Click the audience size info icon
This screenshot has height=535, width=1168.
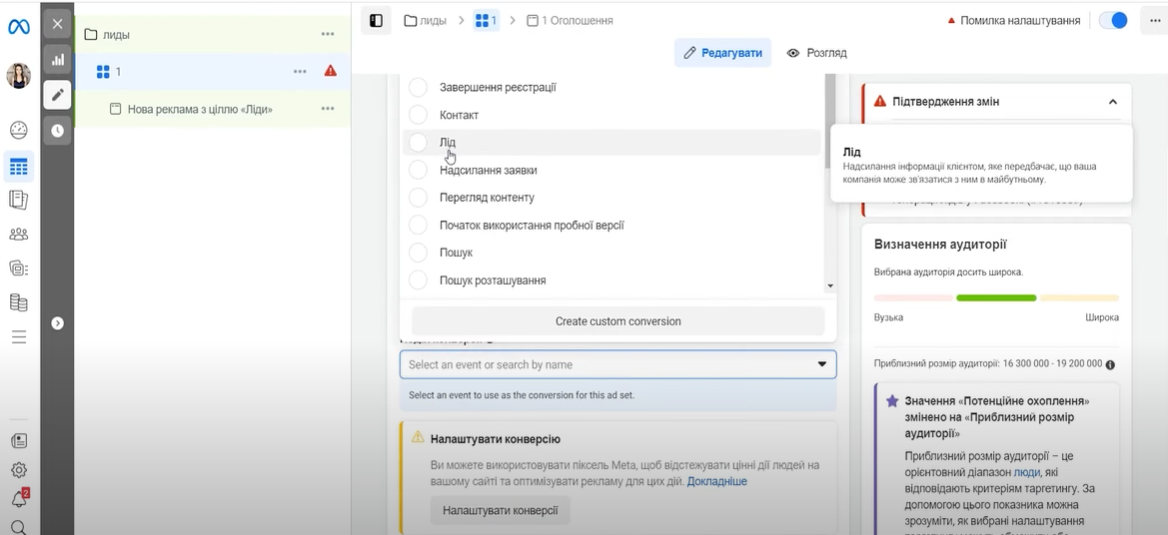coord(1111,364)
